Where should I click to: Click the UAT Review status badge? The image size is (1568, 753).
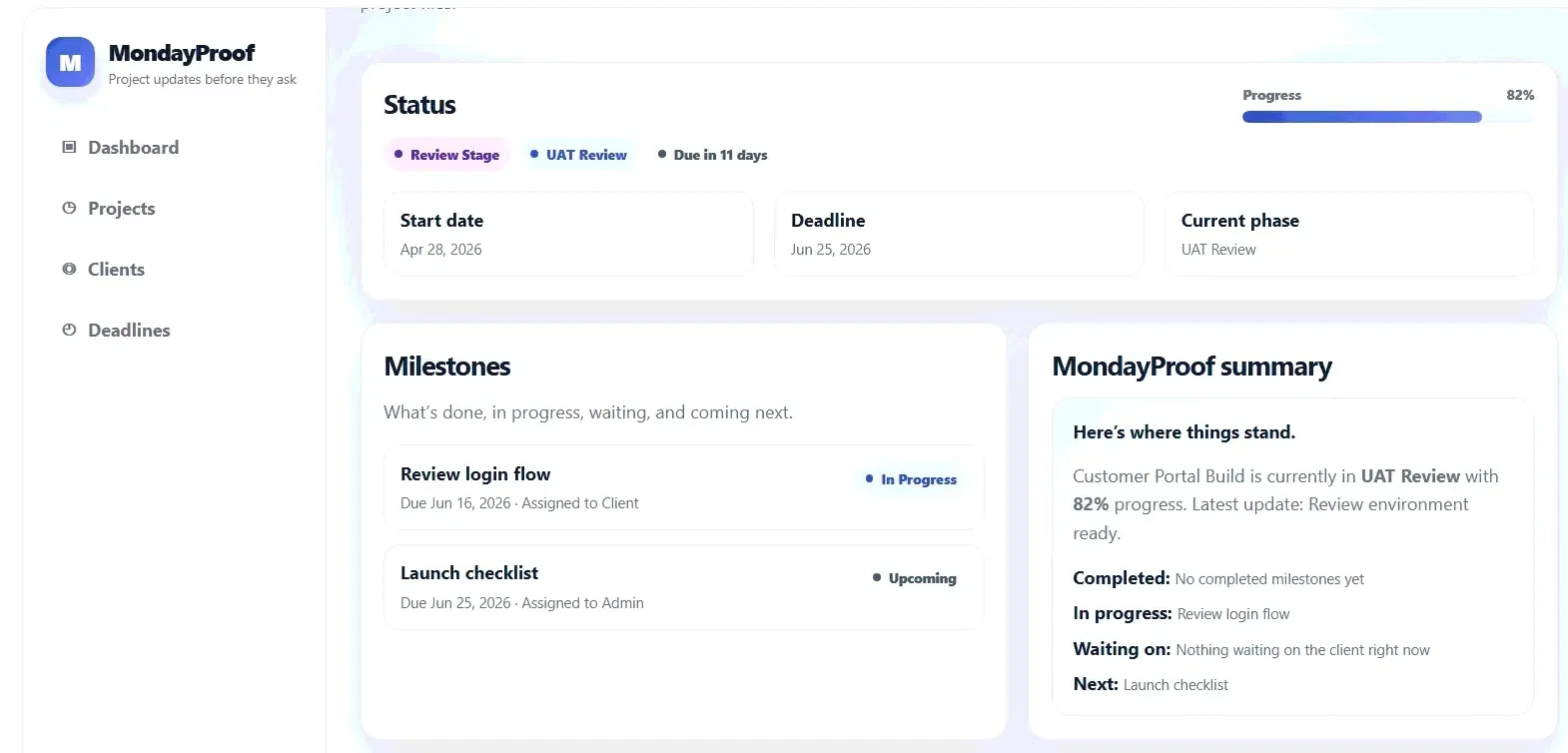pyautogui.click(x=578, y=155)
